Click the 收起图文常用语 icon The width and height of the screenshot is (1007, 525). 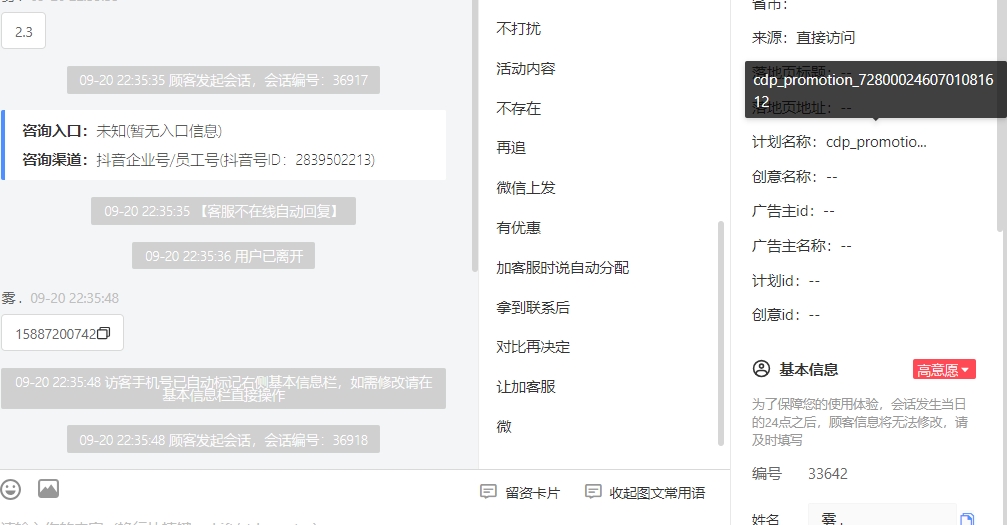click(593, 492)
